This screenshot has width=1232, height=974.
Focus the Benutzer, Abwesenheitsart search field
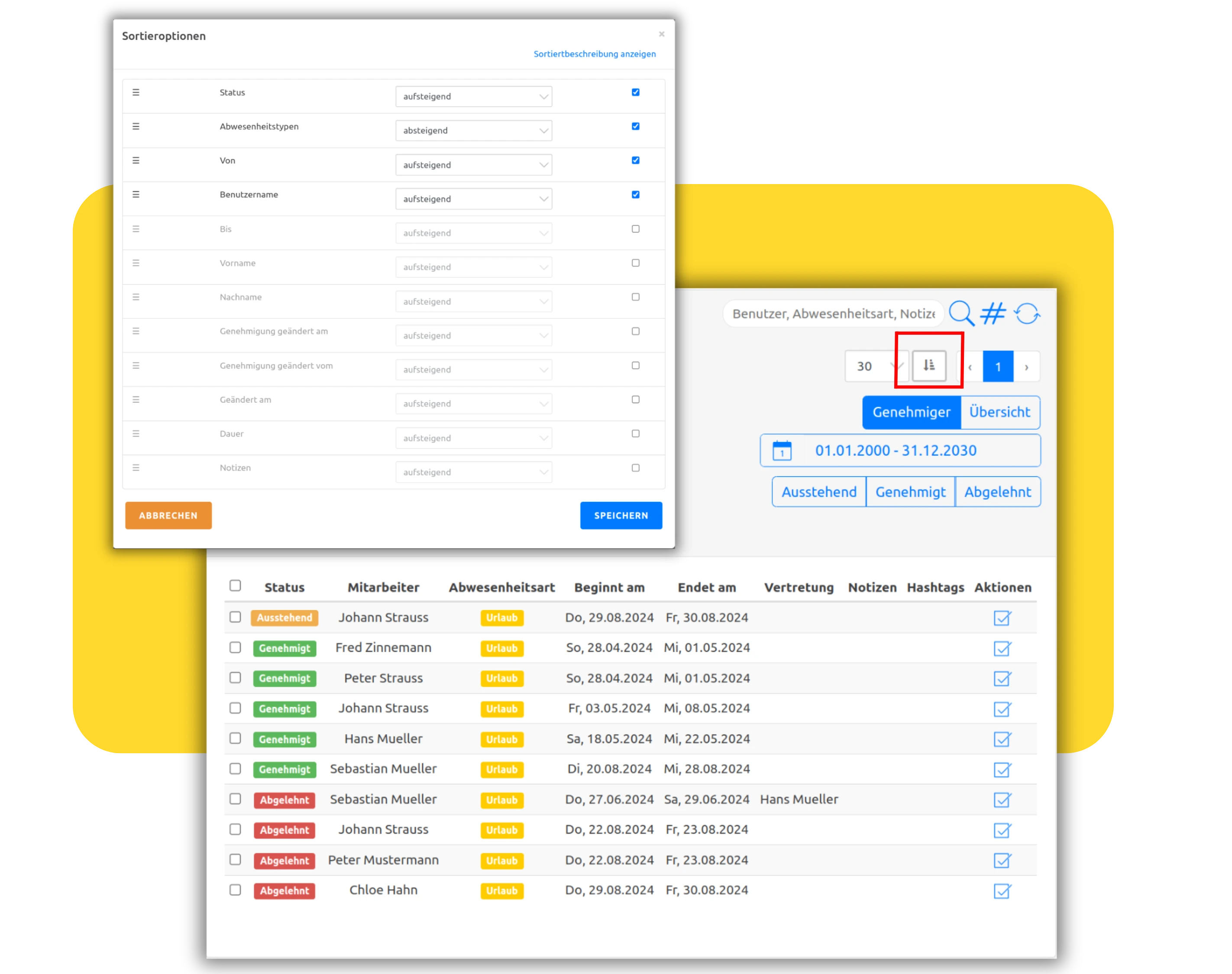[x=833, y=314]
